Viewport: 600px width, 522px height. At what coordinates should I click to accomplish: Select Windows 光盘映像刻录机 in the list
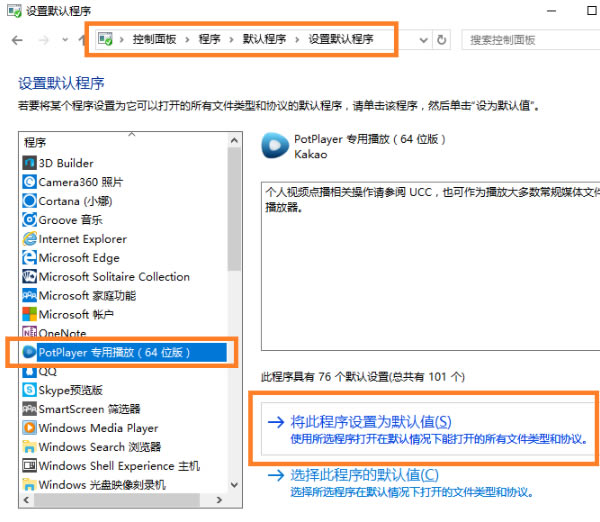102,484
